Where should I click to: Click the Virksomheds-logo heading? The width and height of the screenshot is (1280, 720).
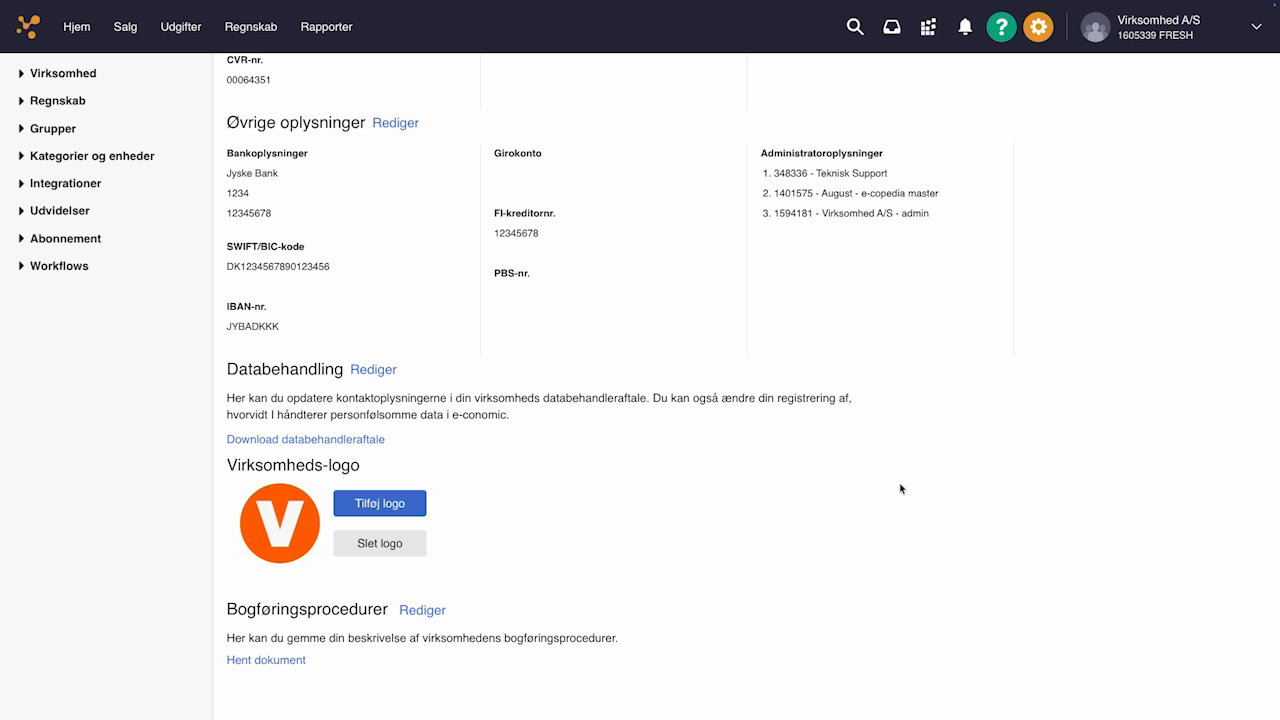(293, 465)
